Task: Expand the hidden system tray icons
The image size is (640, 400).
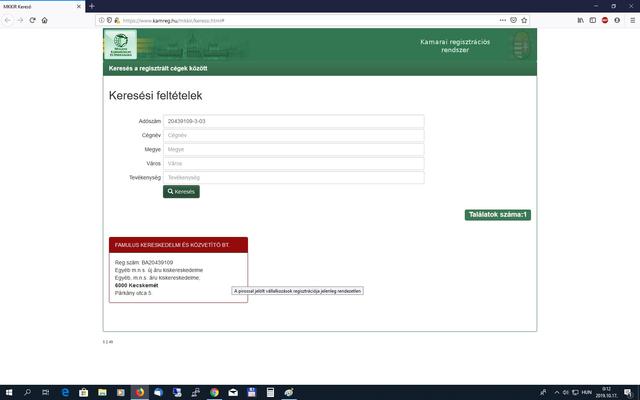Action: click(x=556, y=393)
